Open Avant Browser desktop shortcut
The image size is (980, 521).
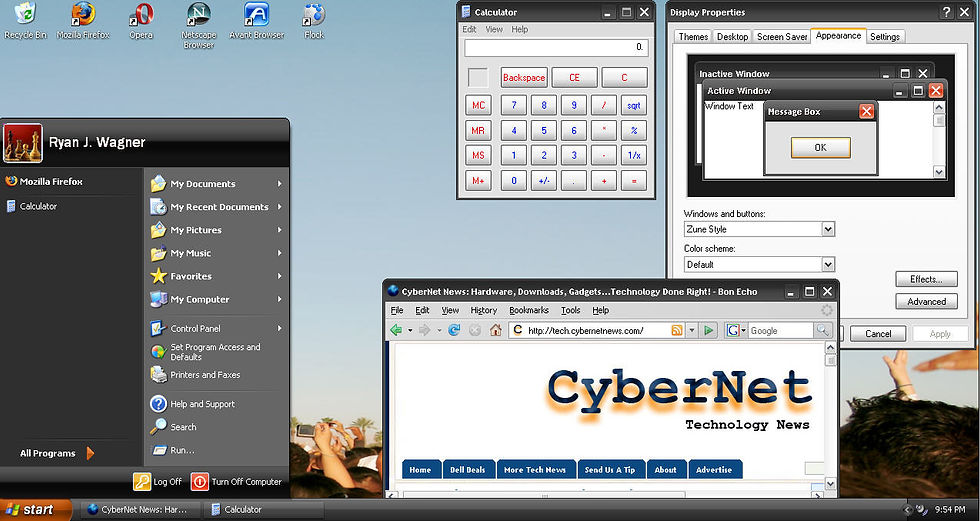(x=257, y=20)
